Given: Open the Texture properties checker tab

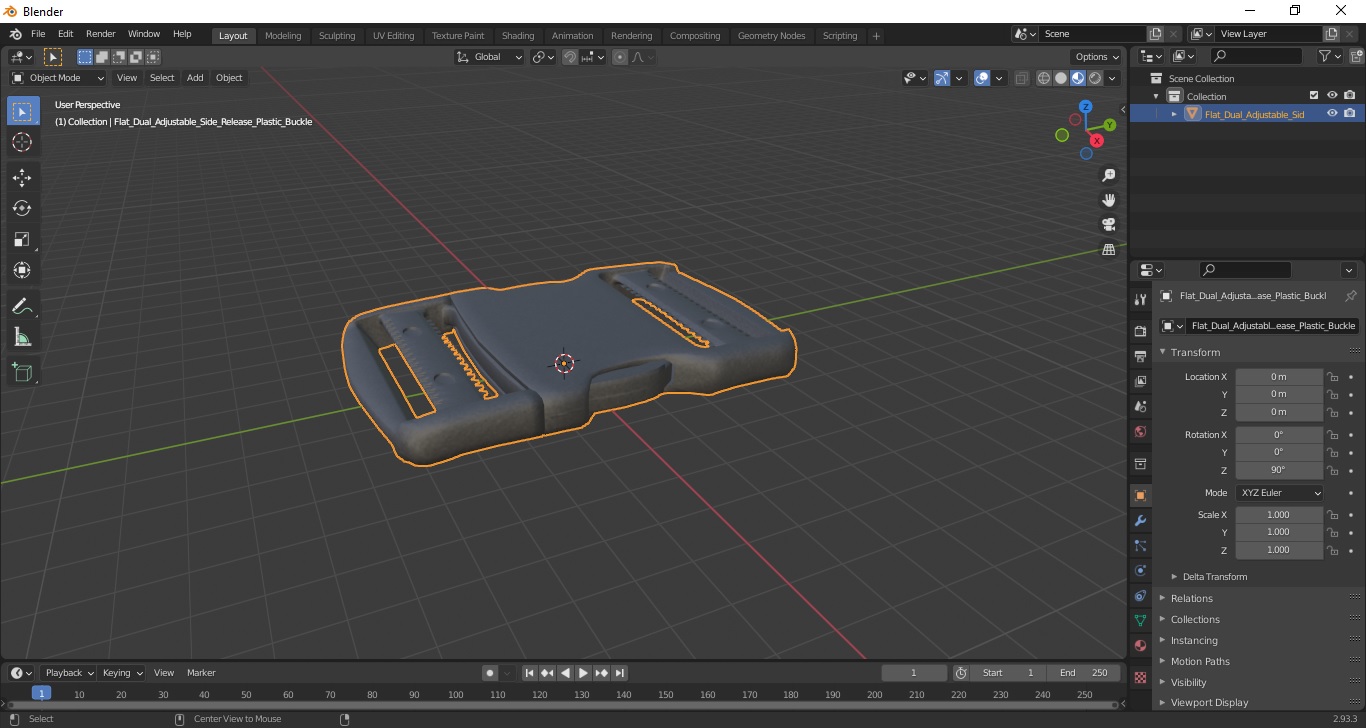Looking at the screenshot, I should click(1140, 677).
